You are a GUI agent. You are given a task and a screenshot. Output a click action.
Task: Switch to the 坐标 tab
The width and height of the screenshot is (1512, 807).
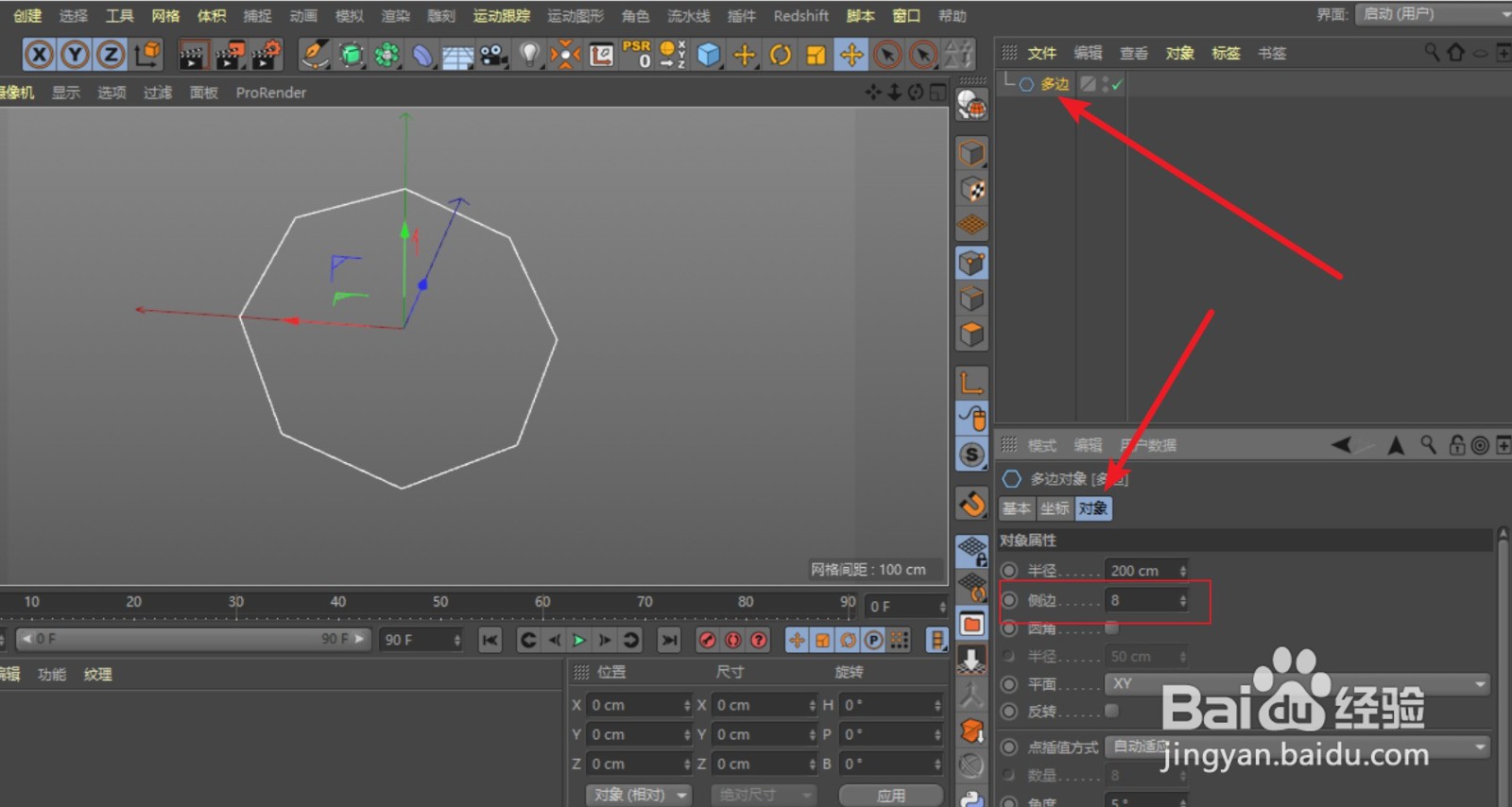[x=1055, y=508]
